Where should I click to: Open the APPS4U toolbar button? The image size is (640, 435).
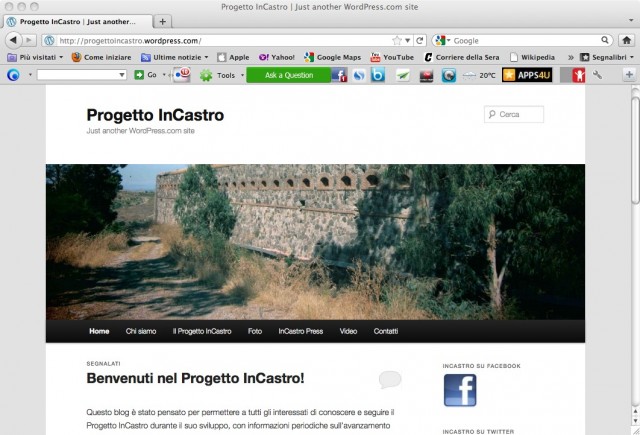[523, 75]
